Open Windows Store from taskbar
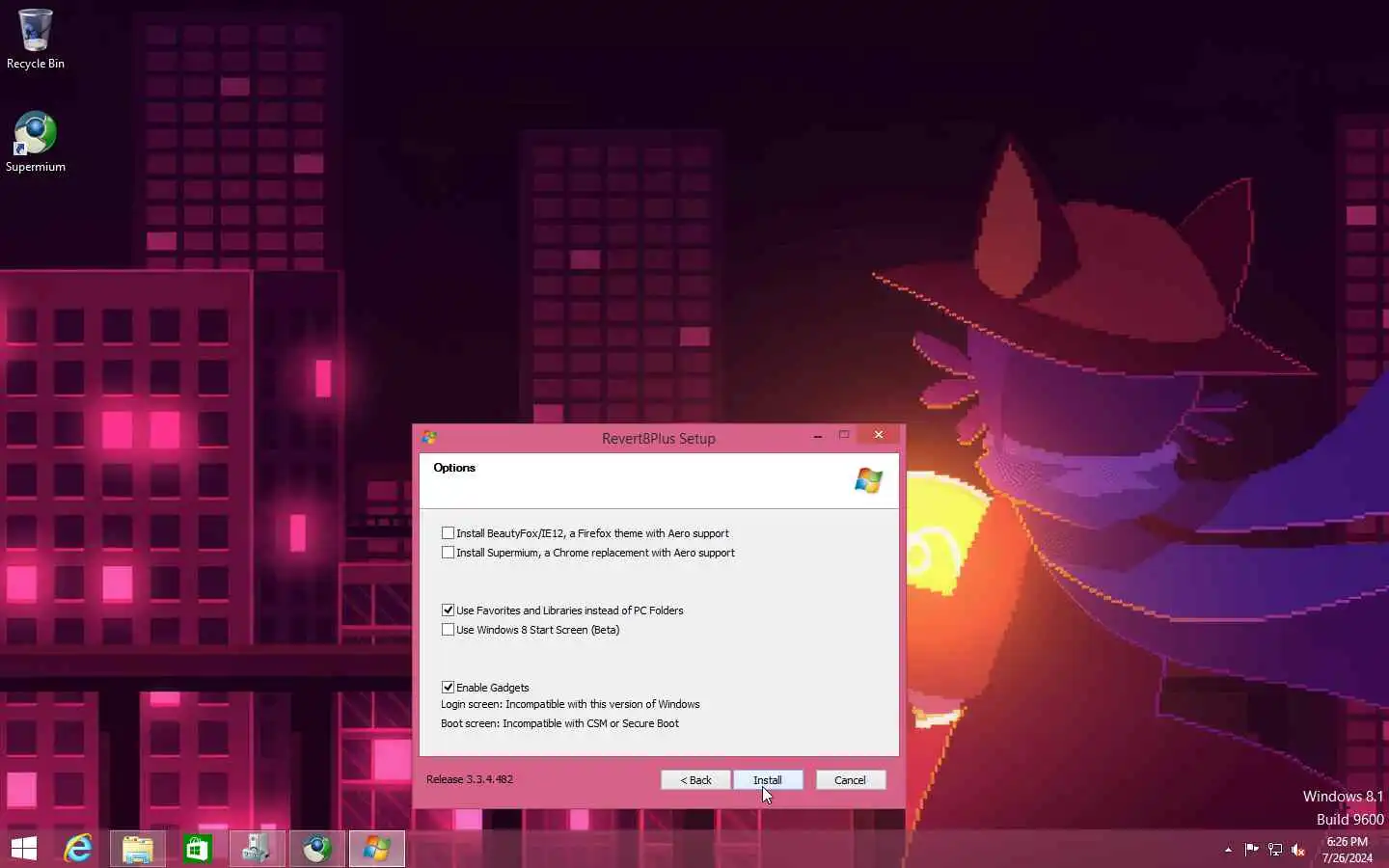 [198, 849]
